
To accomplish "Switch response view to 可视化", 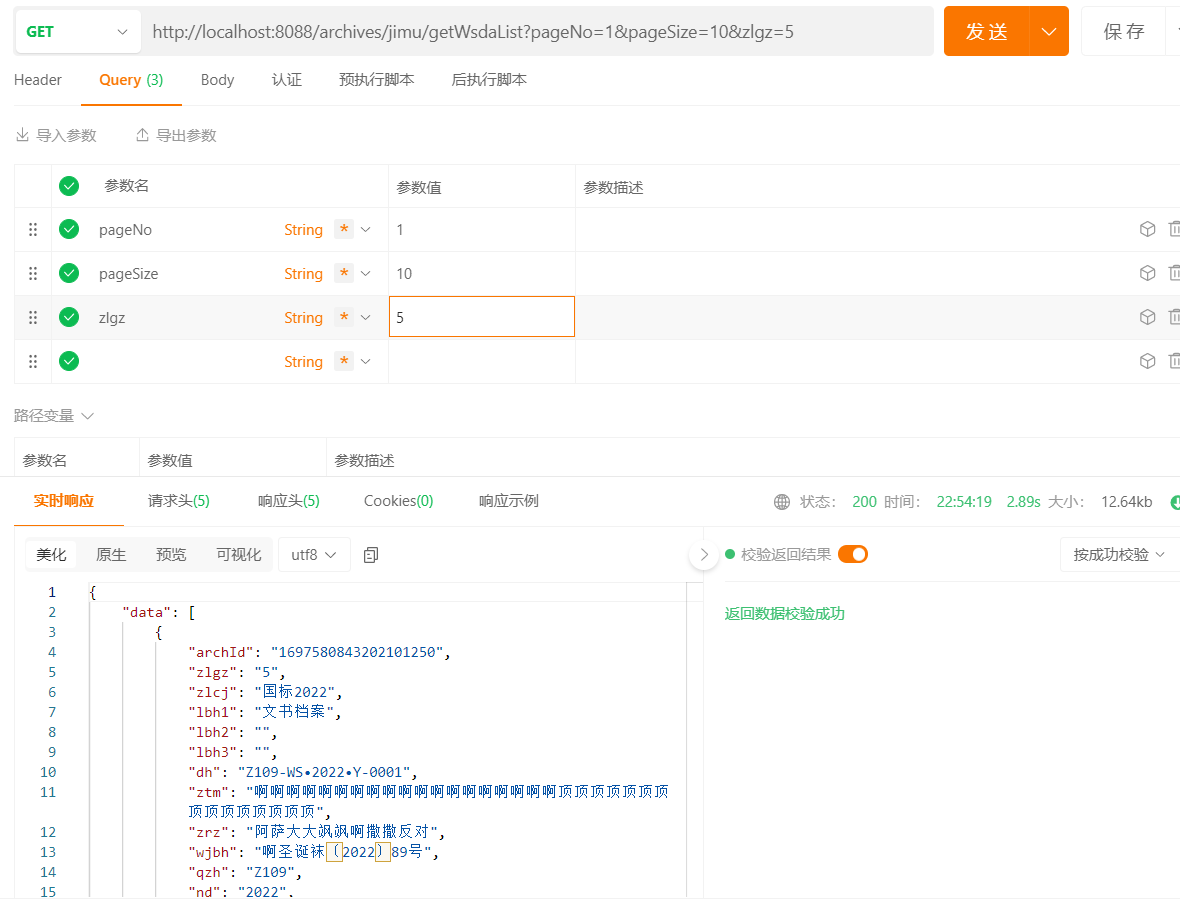I will point(239,555).
